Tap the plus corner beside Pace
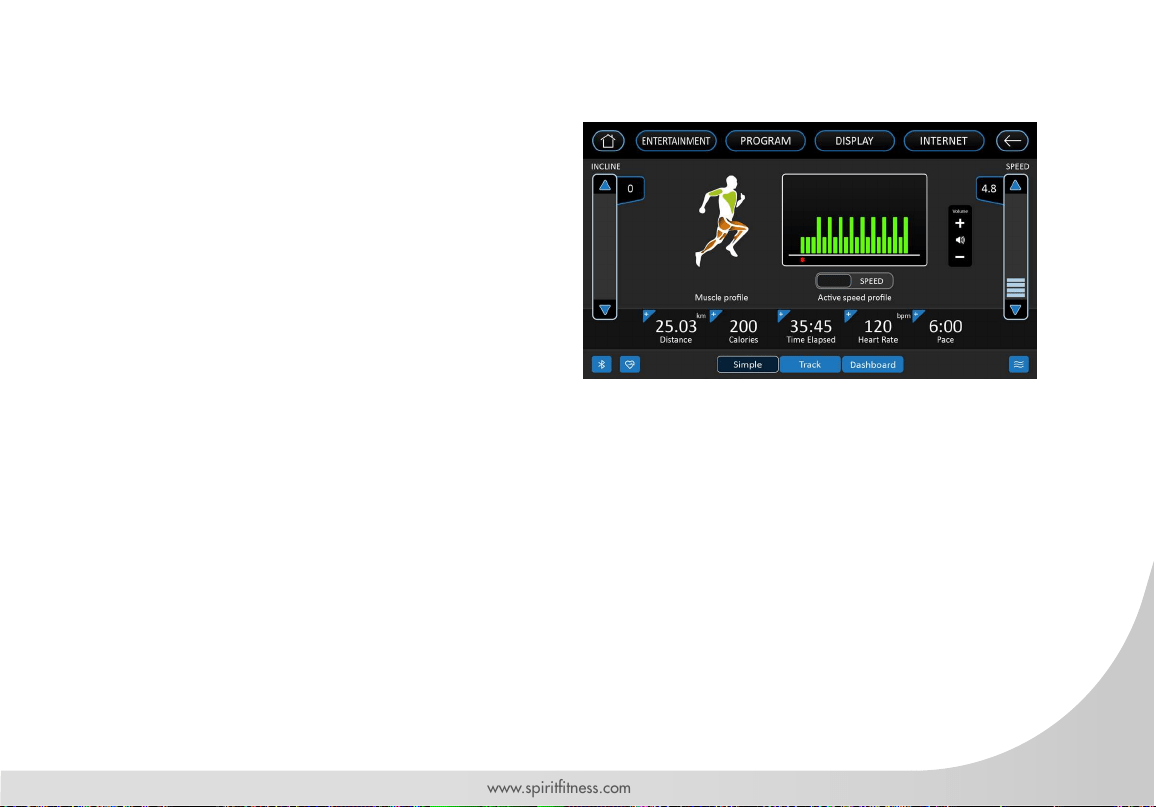 click(x=917, y=315)
